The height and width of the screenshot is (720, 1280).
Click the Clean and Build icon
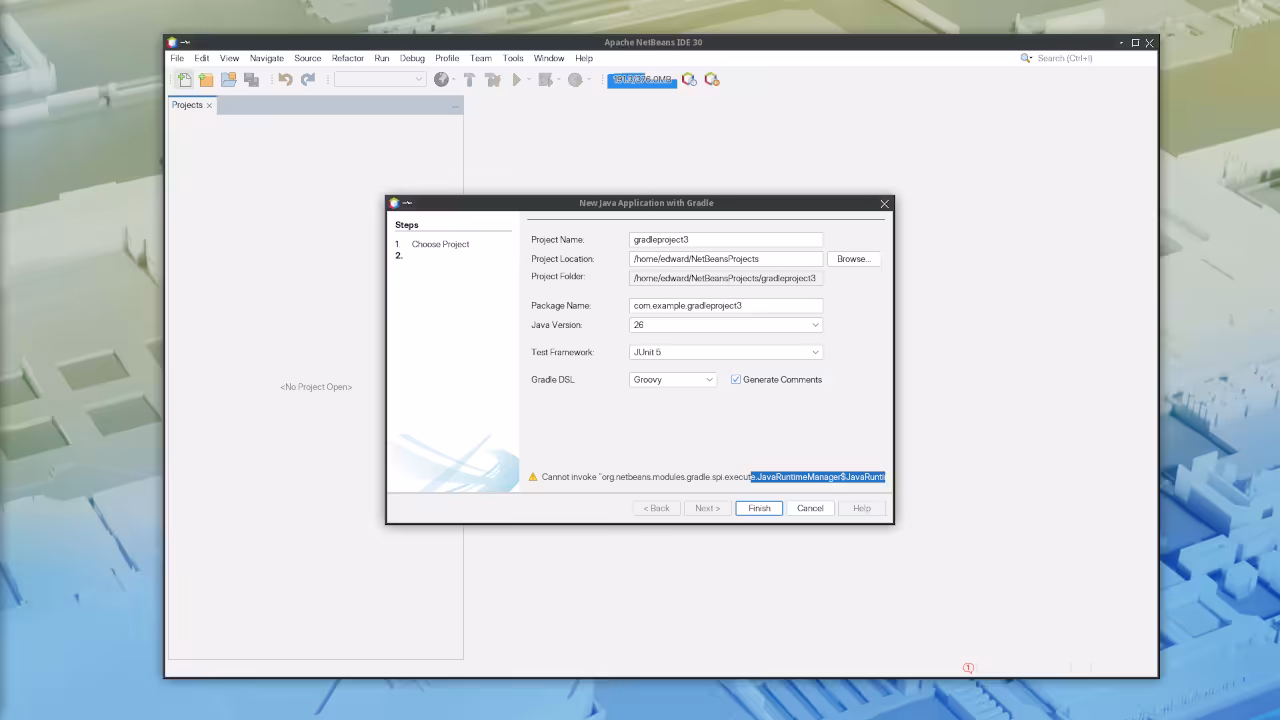pos(492,80)
